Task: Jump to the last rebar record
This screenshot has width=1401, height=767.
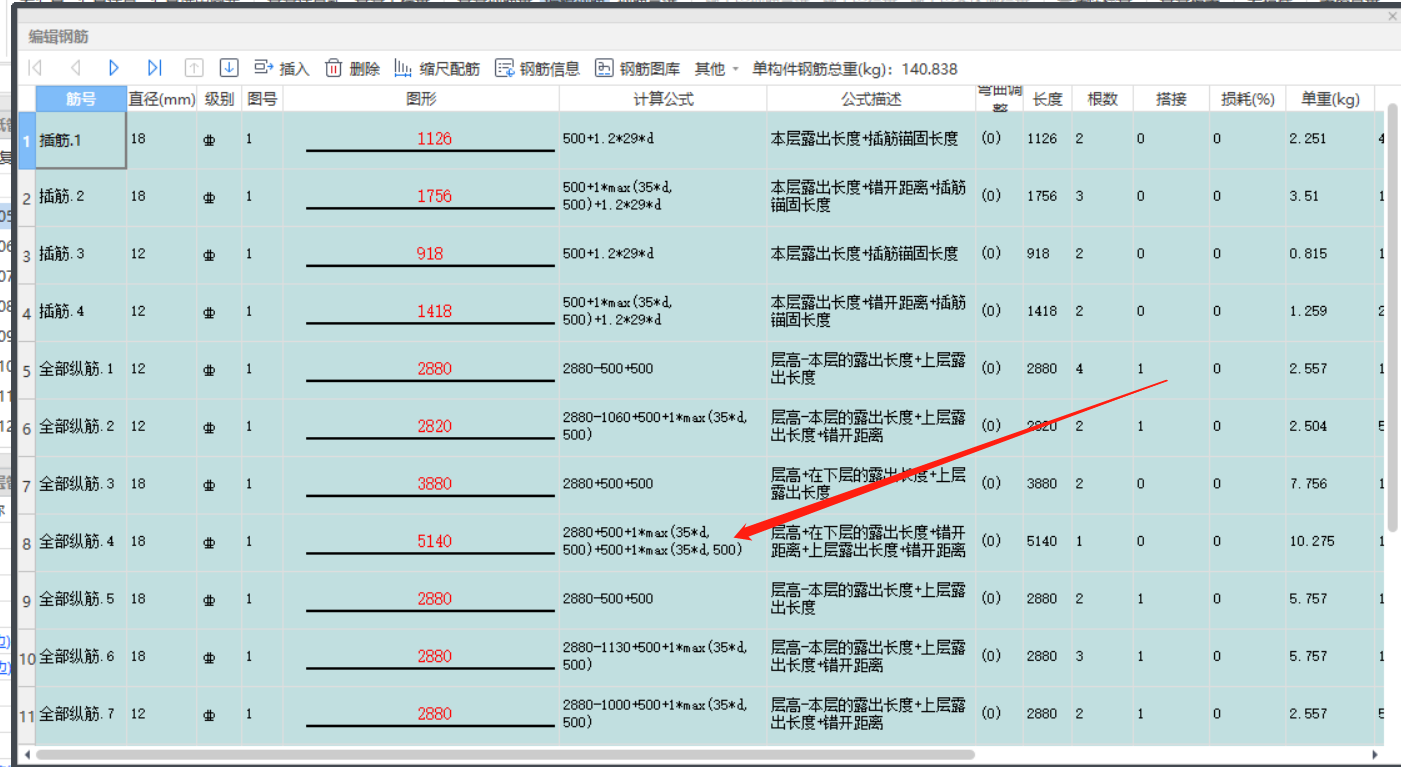Action: pos(154,68)
